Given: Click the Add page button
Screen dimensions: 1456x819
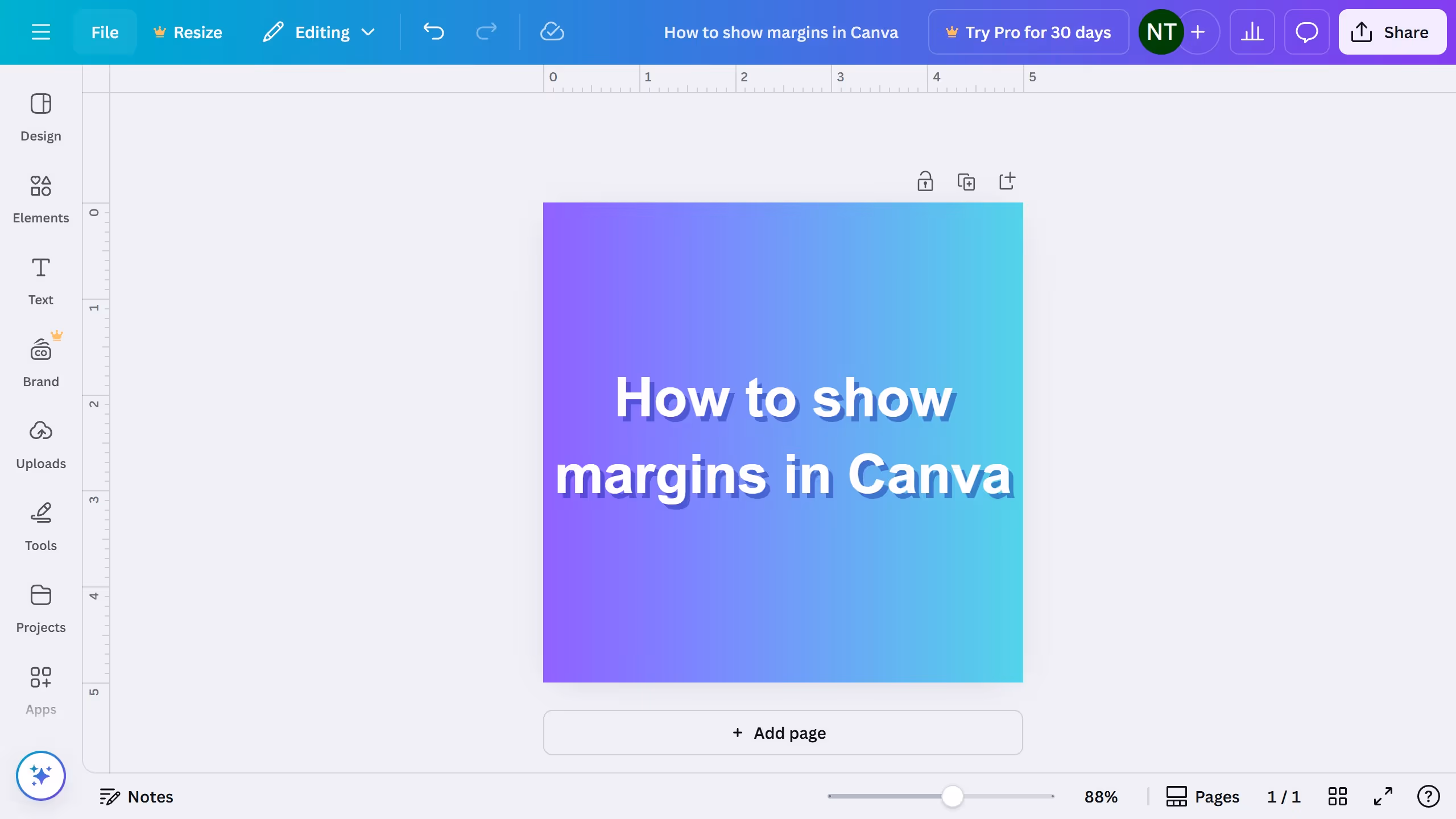Looking at the screenshot, I should [783, 733].
